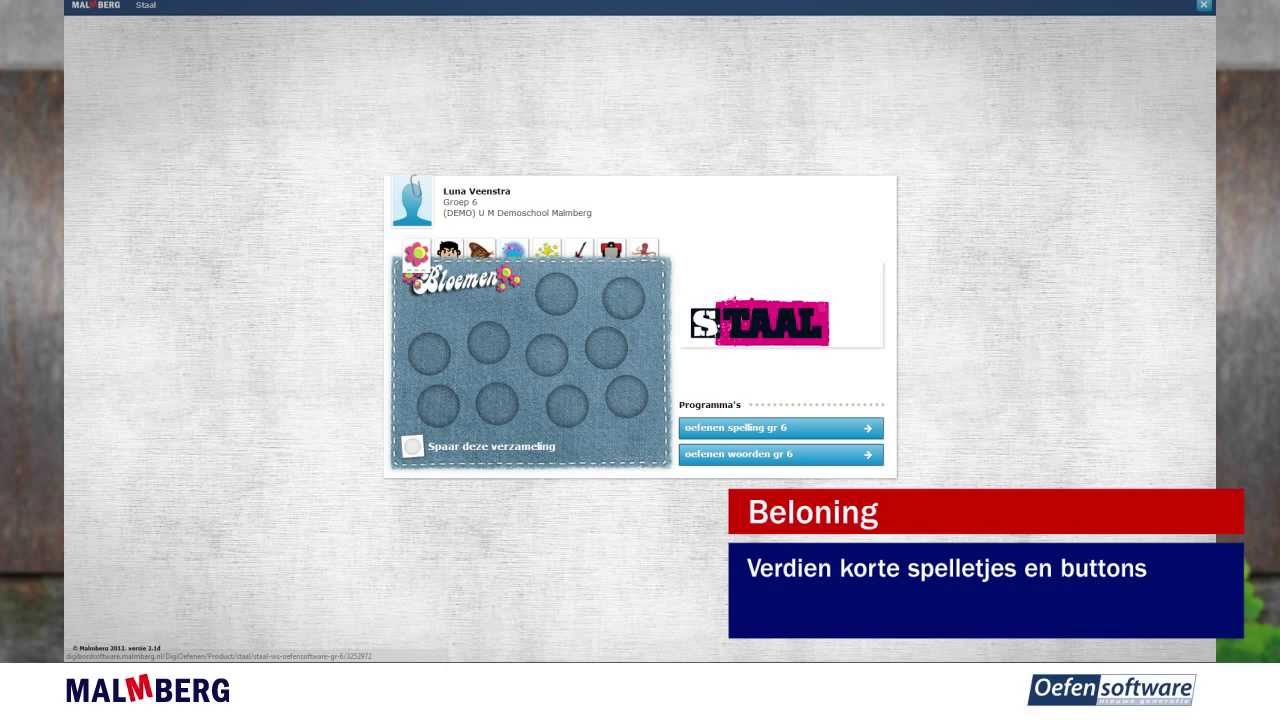Click the Oefensoftware logo
Image resolution: width=1280 pixels, height=720 pixels.
(1112, 690)
